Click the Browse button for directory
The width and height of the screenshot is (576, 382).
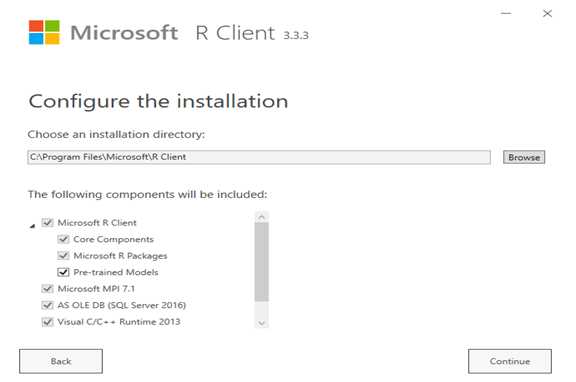pyautogui.click(x=524, y=157)
